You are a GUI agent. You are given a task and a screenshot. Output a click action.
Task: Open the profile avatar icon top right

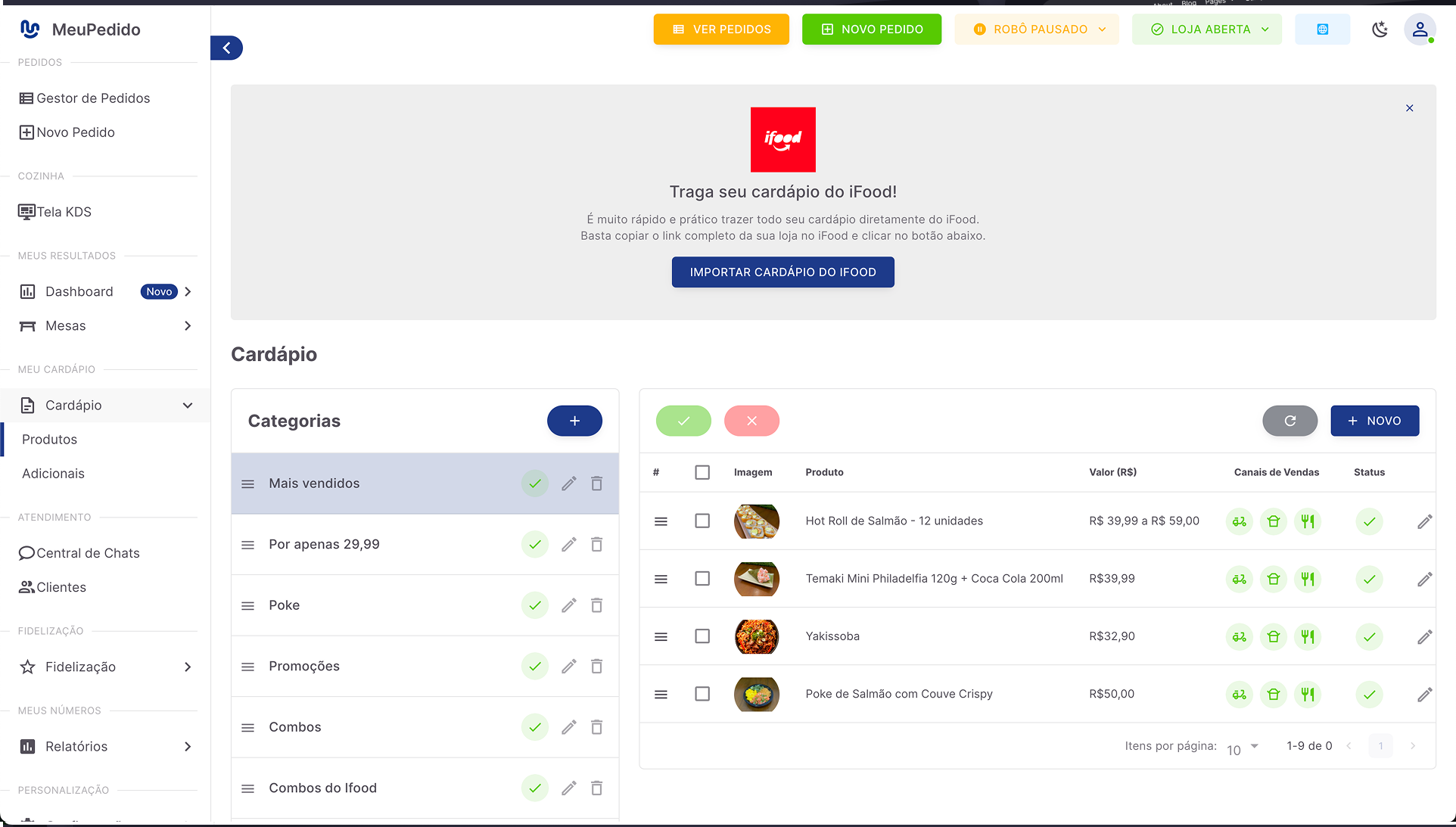1420,29
